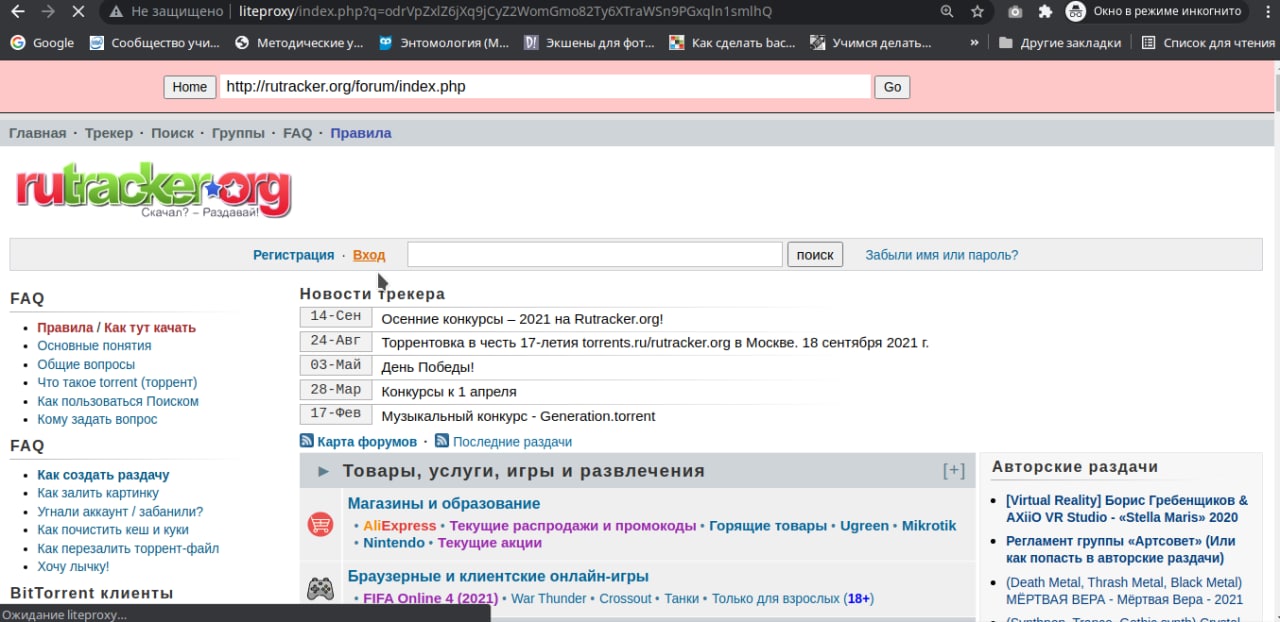Viewport: 1280px width, 622px height.
Task: Click the shopping cart forum icon
Action: (320, 523)
